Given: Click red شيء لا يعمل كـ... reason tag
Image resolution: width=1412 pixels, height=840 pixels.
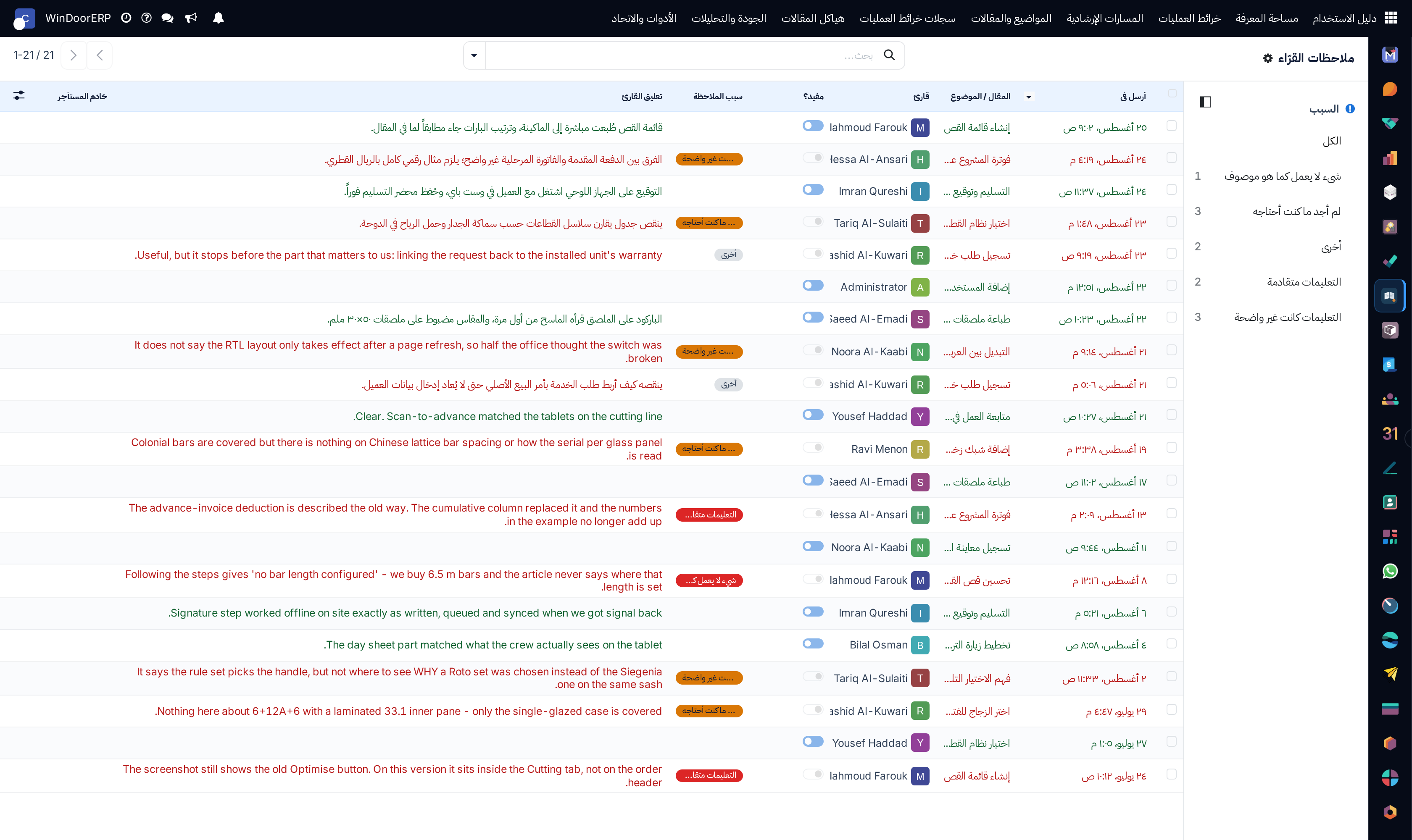Looking at the screenshot, I should [709, 581].
